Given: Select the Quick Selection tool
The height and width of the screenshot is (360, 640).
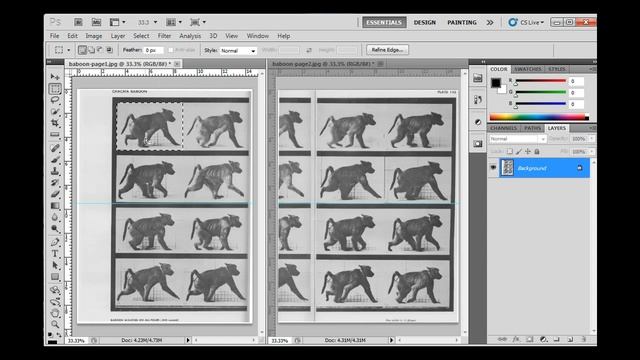Looking at the screenshot, I should [x=55, y=111].
